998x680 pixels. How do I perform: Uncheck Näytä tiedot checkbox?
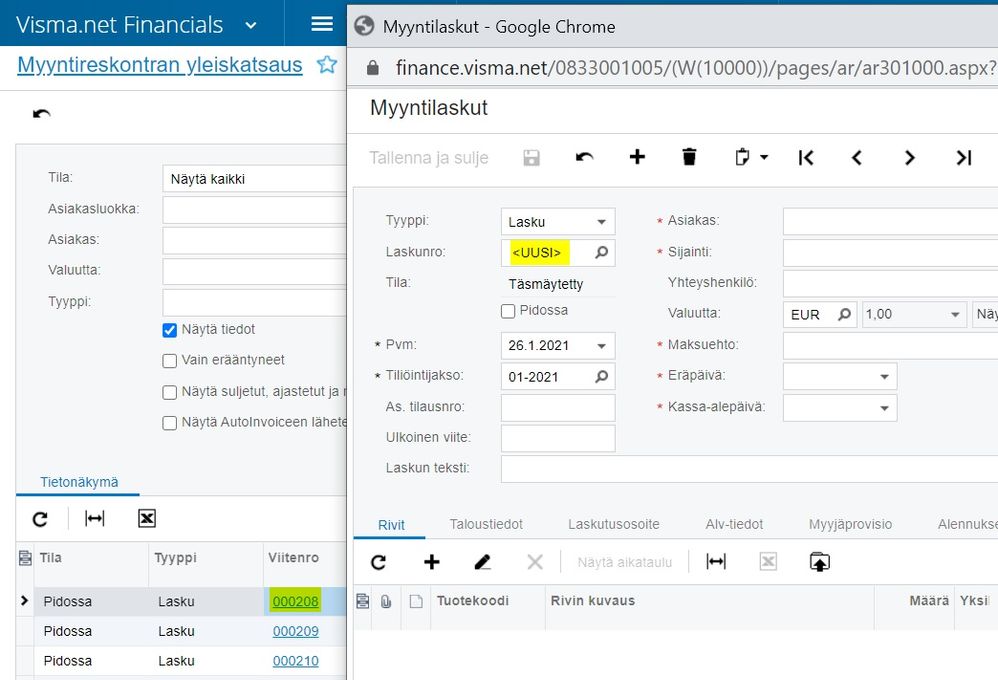click(169, 330)
